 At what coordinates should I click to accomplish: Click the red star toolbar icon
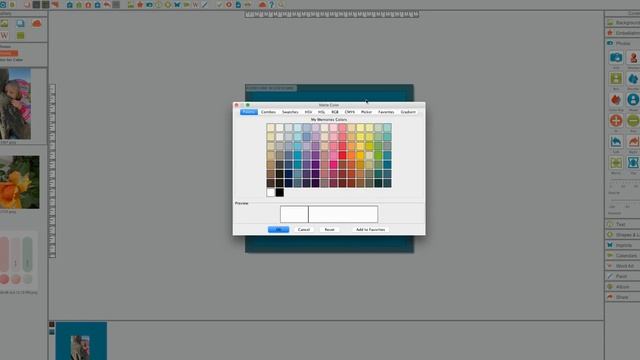pos(140,5)
